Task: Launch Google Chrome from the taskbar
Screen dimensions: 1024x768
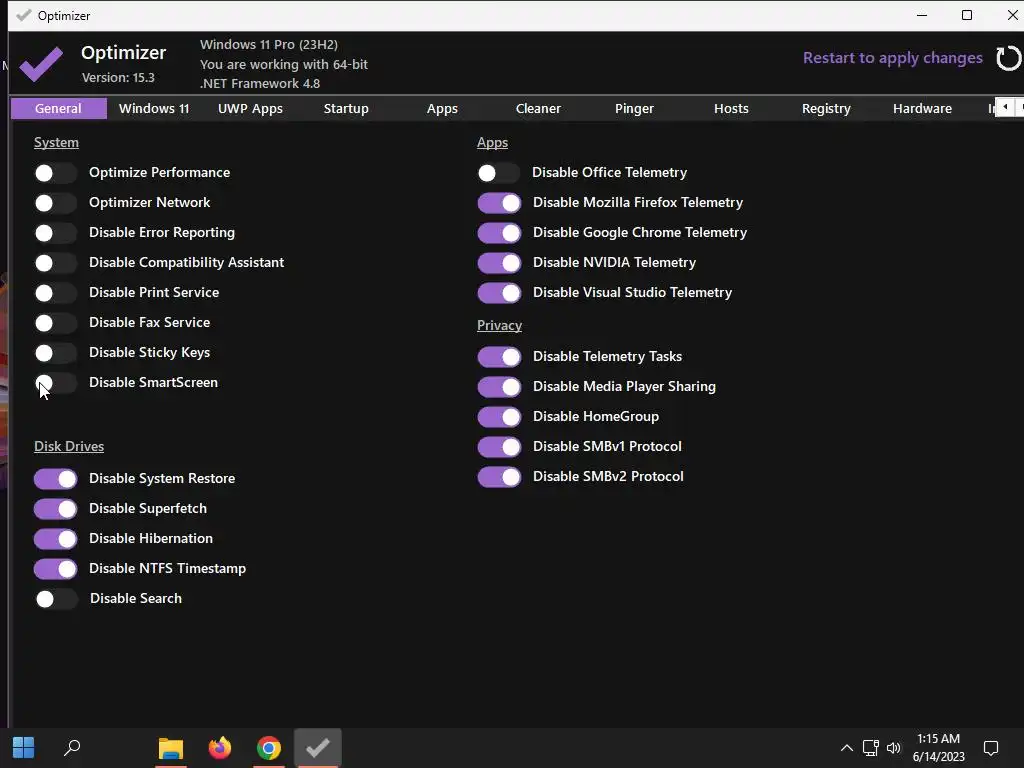Action: [x=269, y=748]
